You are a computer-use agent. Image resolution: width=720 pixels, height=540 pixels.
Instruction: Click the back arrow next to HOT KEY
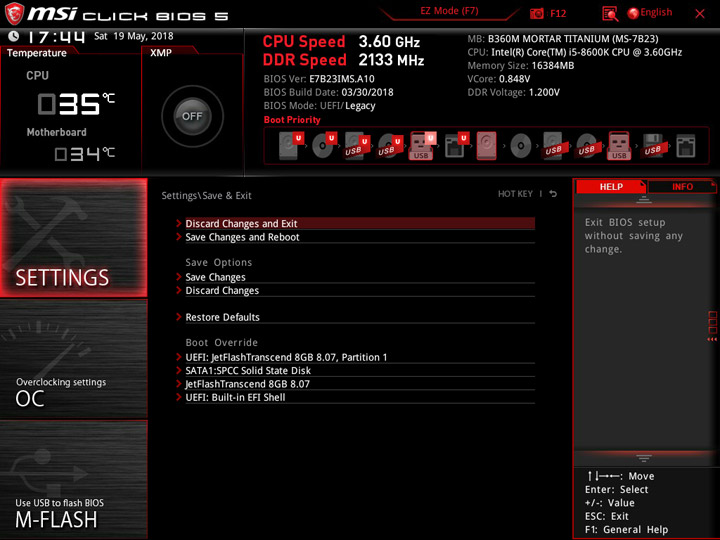tap(553, 194)
